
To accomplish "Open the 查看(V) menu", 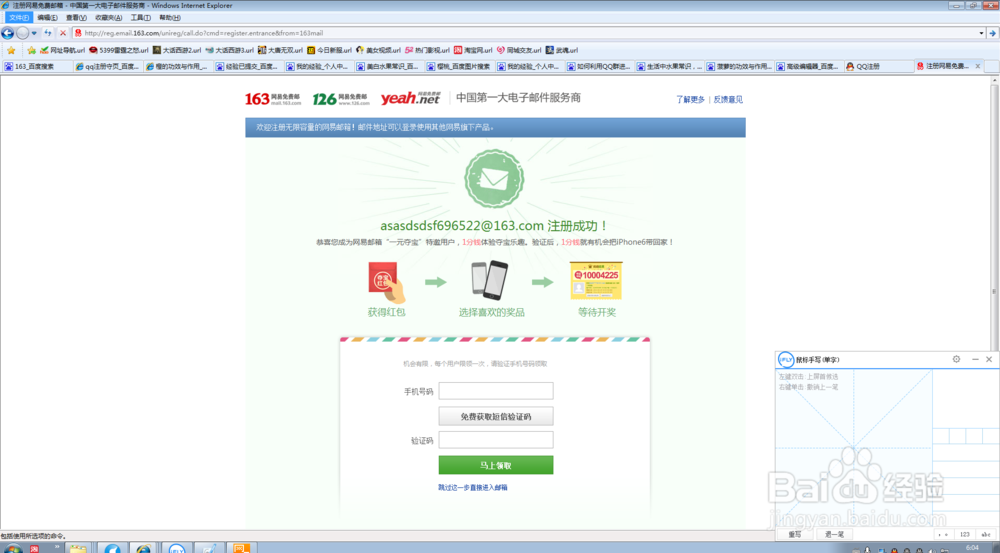I will (76, 18).
